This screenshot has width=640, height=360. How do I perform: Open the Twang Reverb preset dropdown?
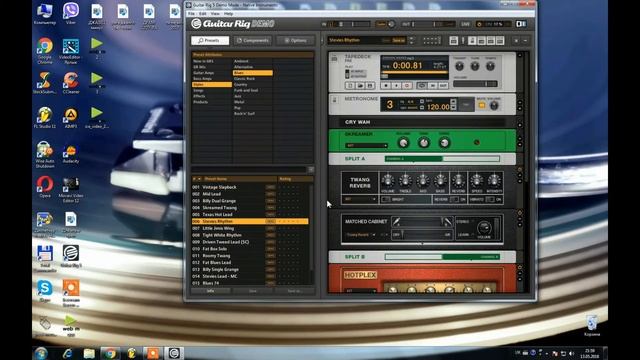(360, 199)
